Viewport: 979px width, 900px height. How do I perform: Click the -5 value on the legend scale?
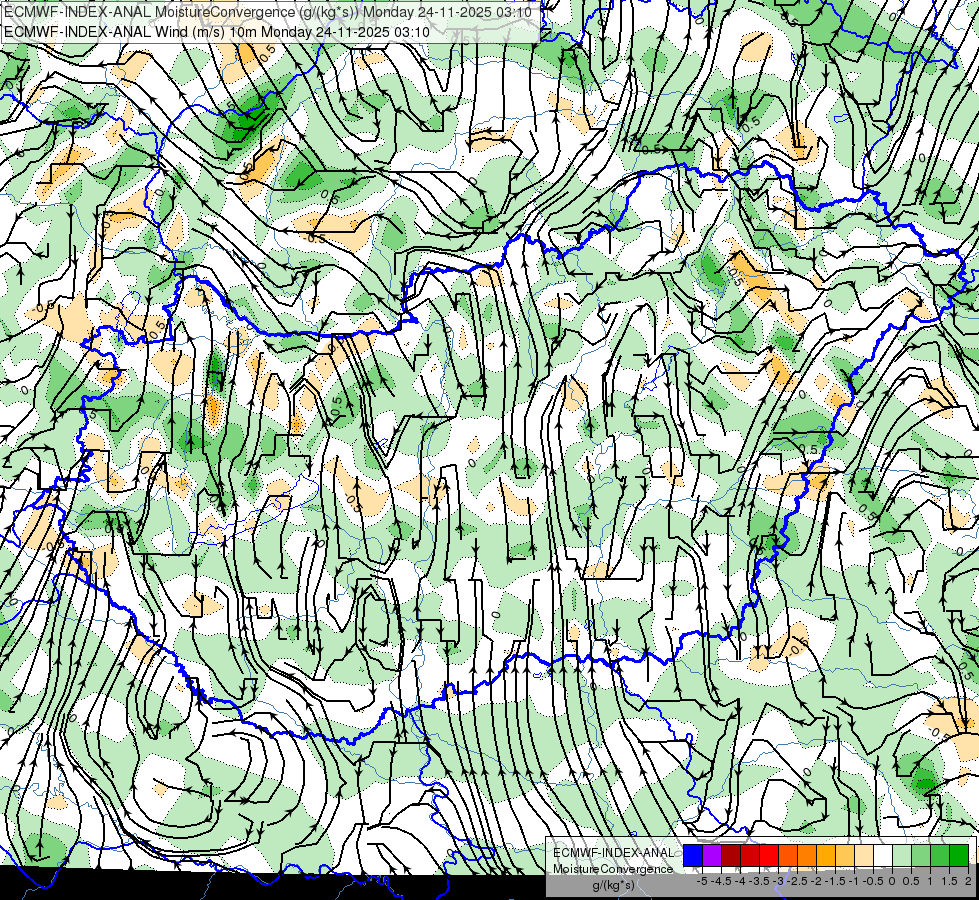(702, 881)
